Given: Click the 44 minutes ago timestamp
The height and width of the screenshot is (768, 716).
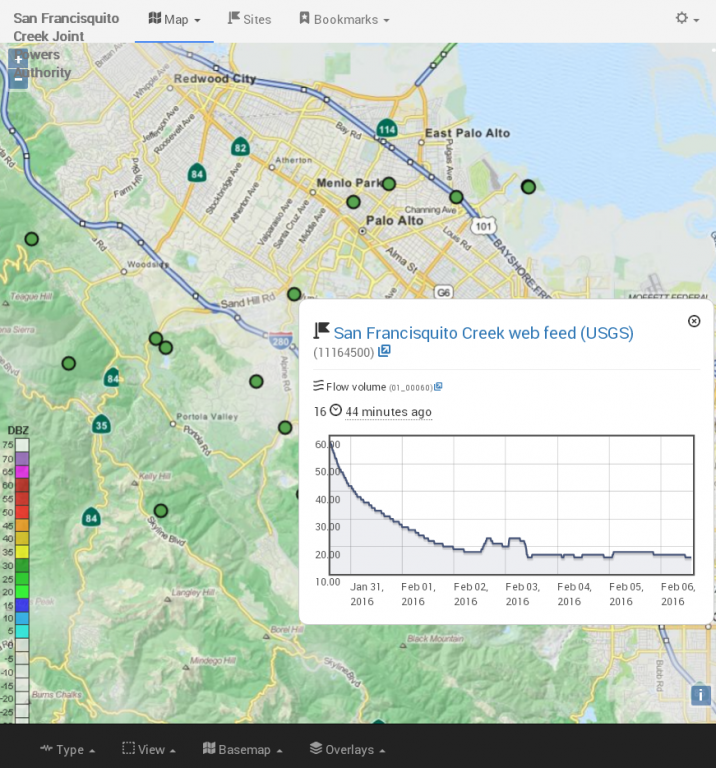Looking at the screenshot, I should [388, 412].
